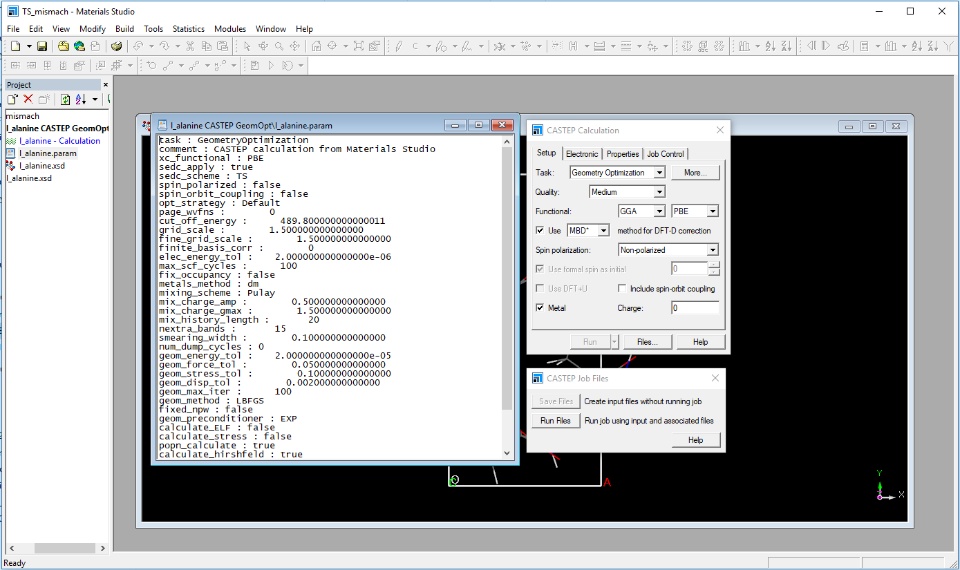Select l_alanine CASTEP GeomOpt folder in tree
This screenshot has height=570, width=960.
tap(58, 128)
